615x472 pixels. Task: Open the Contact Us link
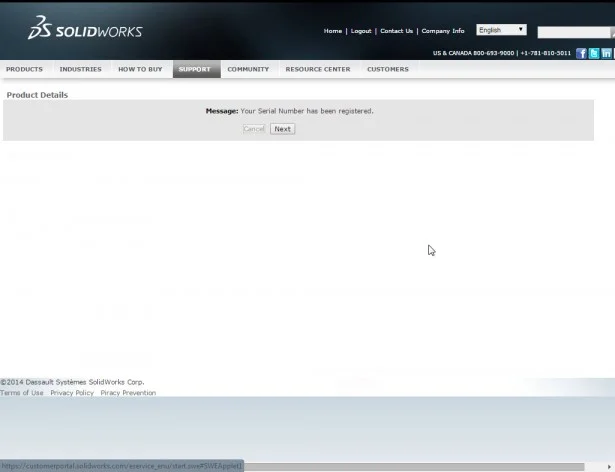[396, 31]
